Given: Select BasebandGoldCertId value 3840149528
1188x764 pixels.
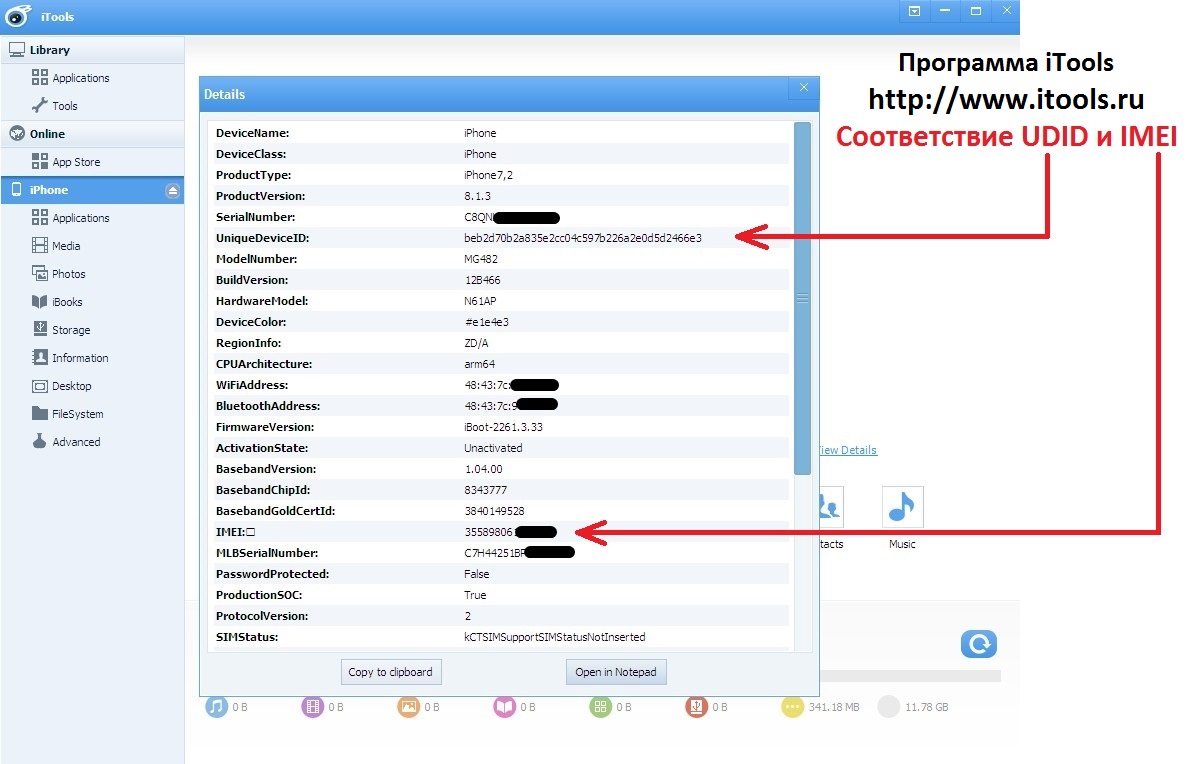Looking at the screenshot, I should [x=494, y=512].
